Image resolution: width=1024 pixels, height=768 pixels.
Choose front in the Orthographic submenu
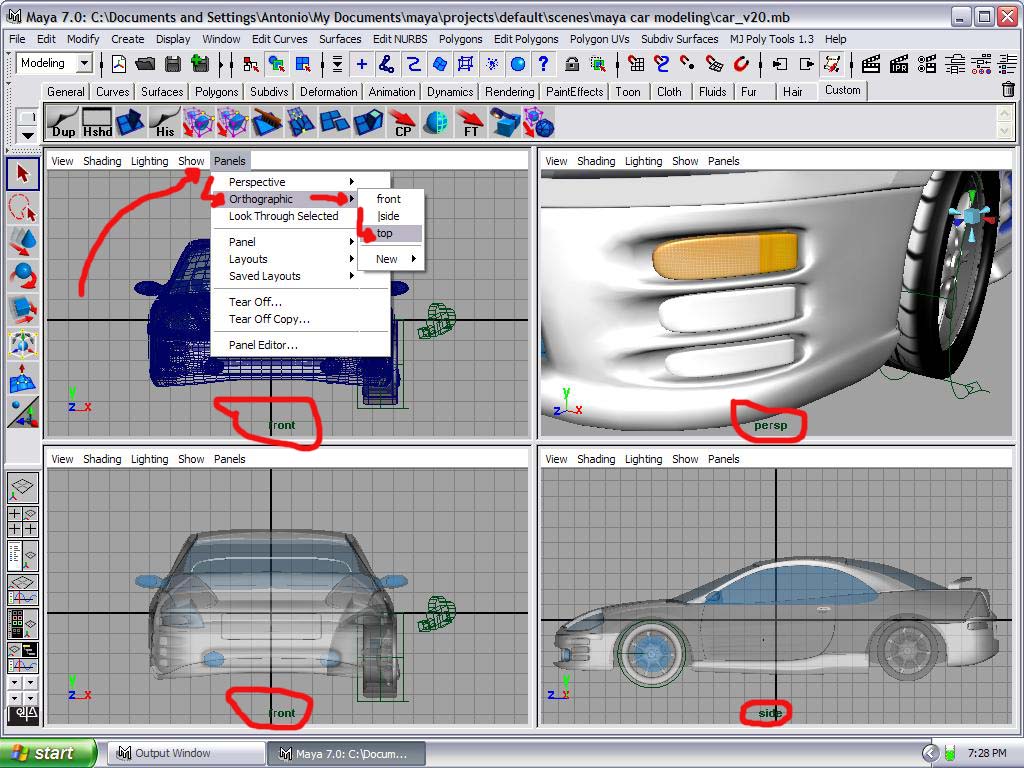[391, 199]
